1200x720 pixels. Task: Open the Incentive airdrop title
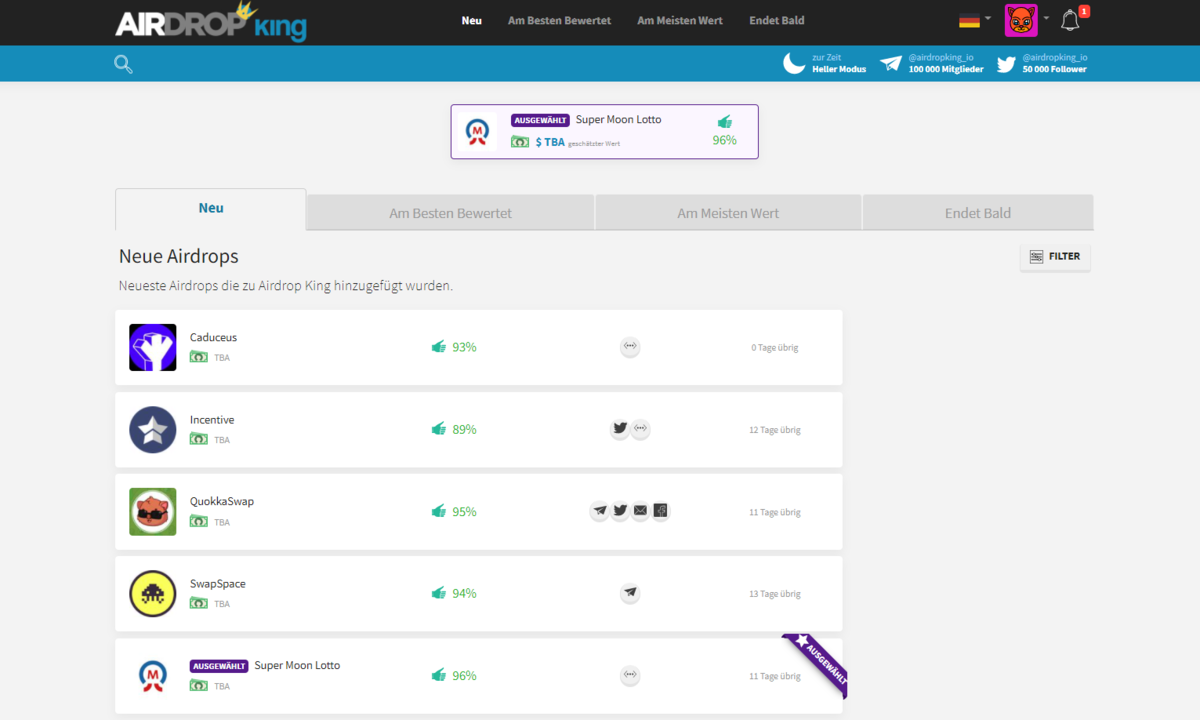click(x=212, y=420)
